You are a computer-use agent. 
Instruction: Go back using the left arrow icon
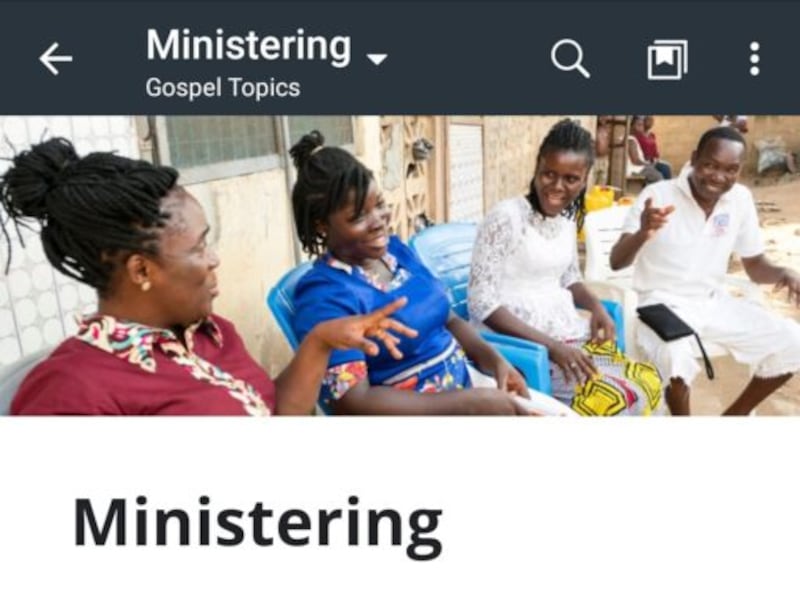[56, 59]
